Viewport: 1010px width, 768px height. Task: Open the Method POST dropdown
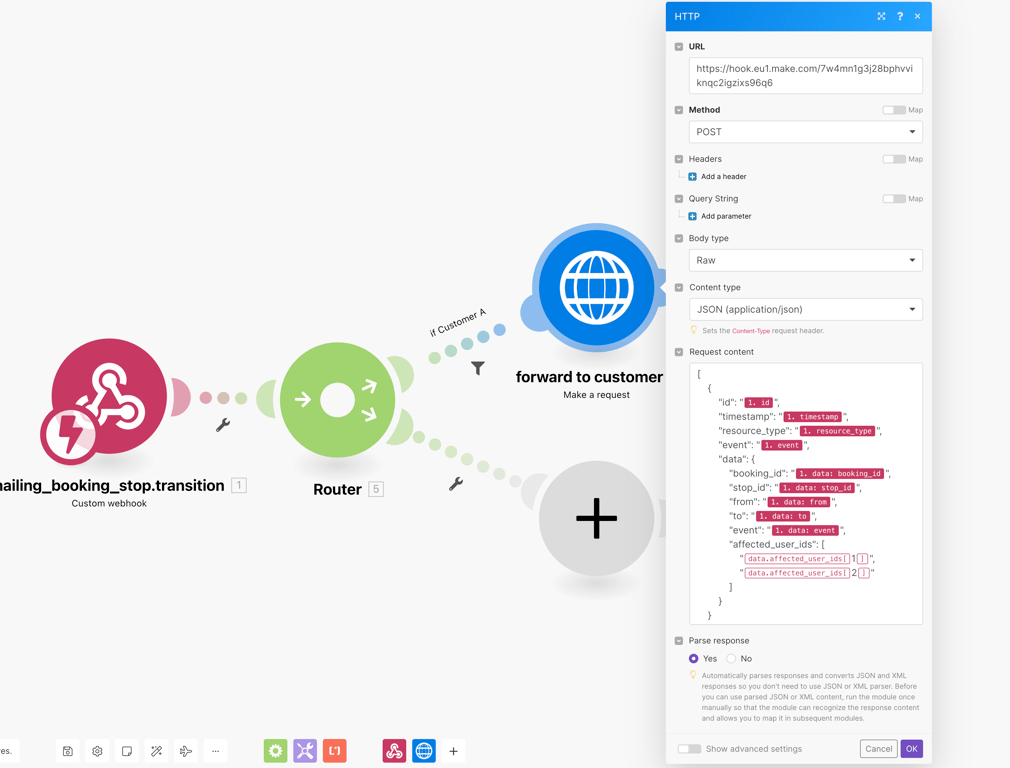(806, 132)
